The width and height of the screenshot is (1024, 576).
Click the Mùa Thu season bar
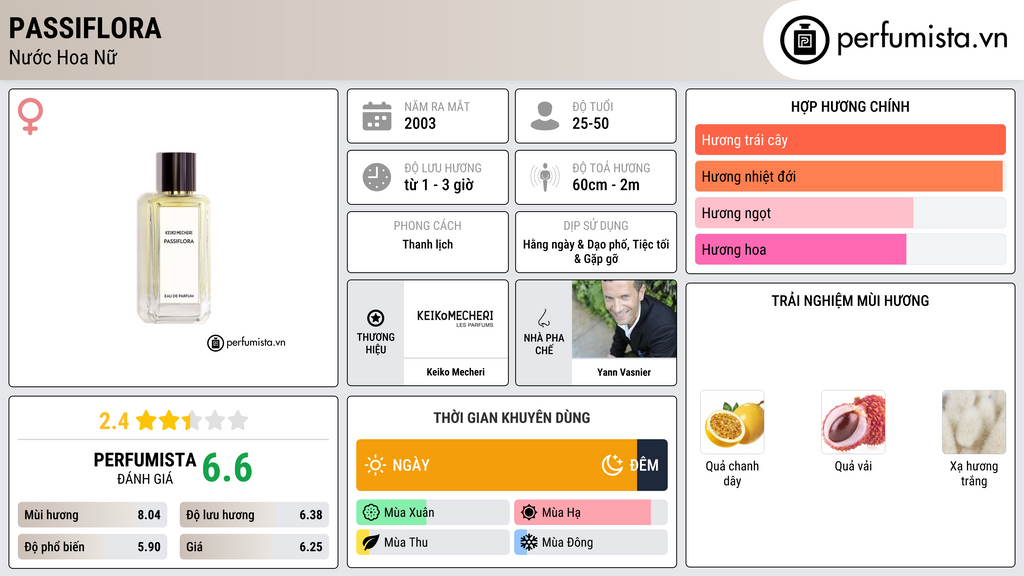[x=433, y=542]
